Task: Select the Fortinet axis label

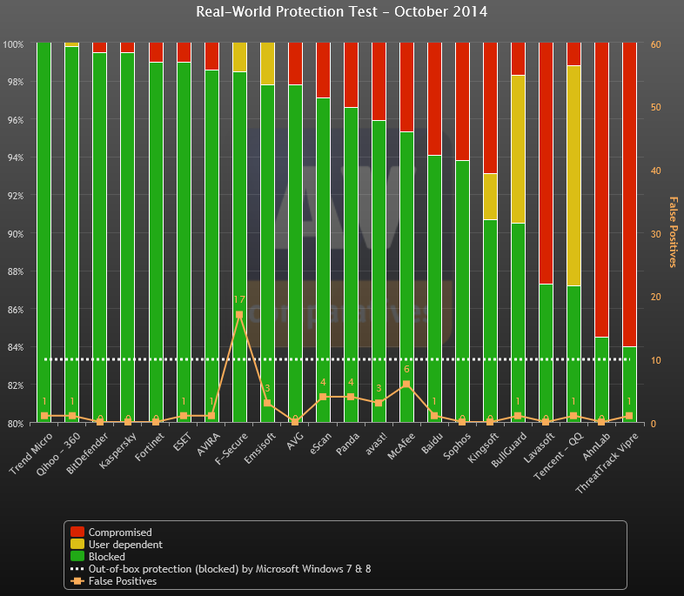Action: point(150,446)
